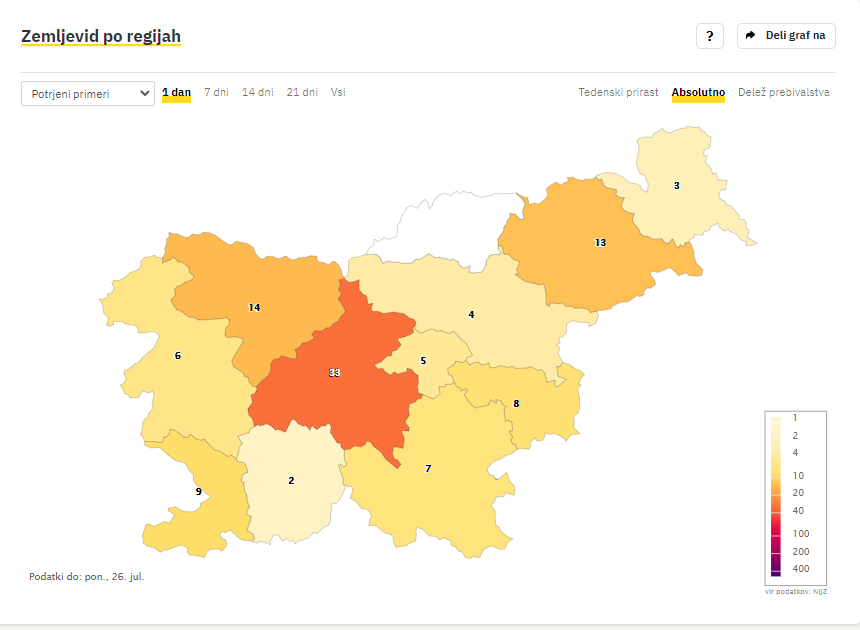Show the Vsi (all) time range
This screenshot has height=630, width=860.
(x=338, y=92)
